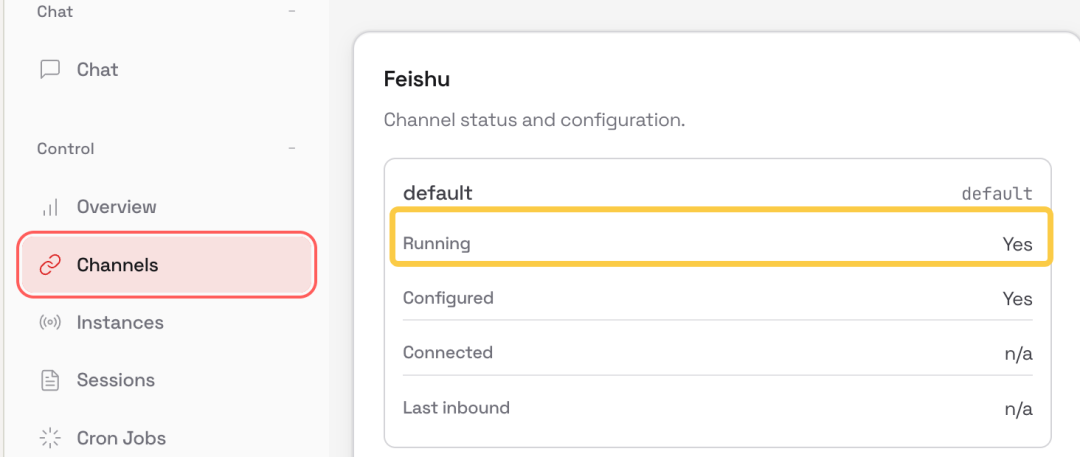The image size is (1080, 457).
Task: Click the bold default account name
Action: [437, 192]
